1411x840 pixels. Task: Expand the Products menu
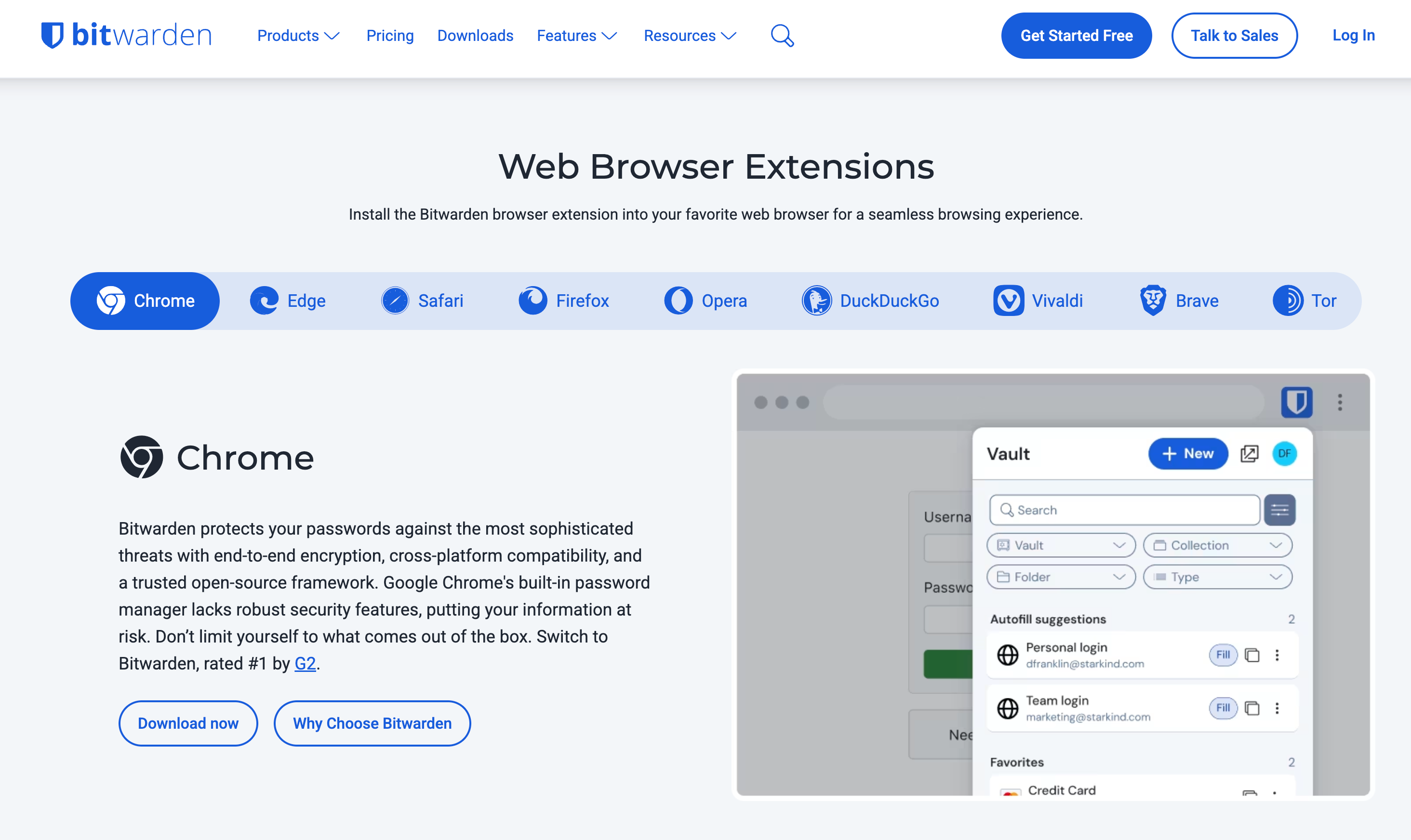click(298, 36)
